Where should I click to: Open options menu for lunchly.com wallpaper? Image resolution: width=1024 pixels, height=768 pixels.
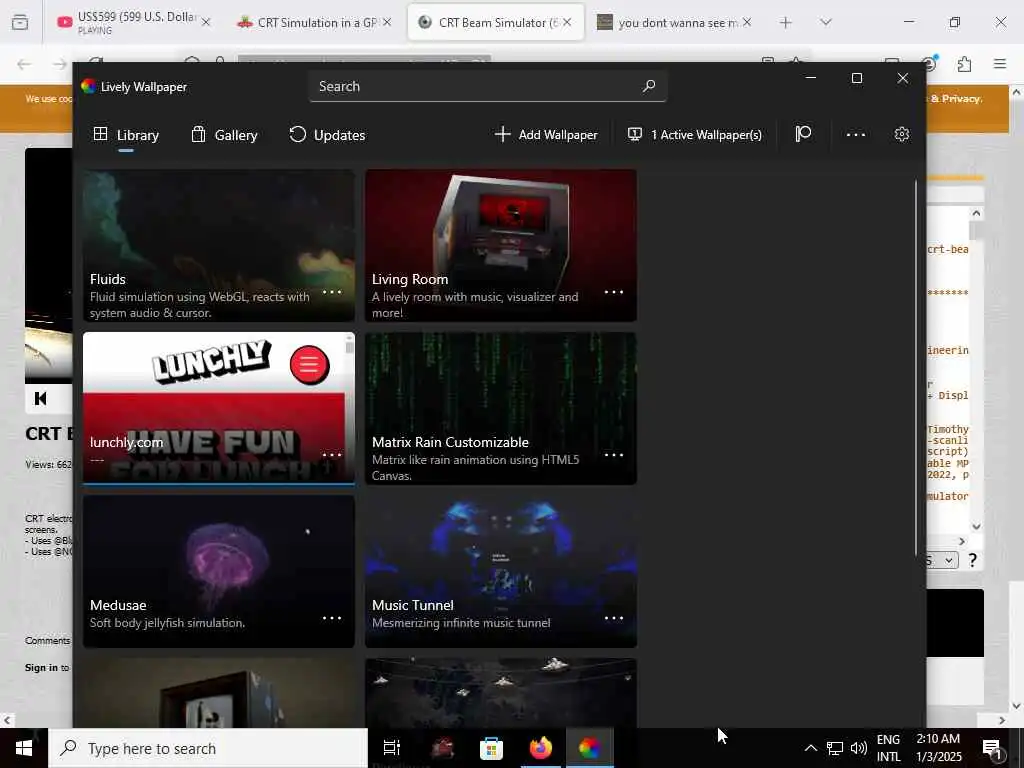pyautogui.click(x=332, y=455)
